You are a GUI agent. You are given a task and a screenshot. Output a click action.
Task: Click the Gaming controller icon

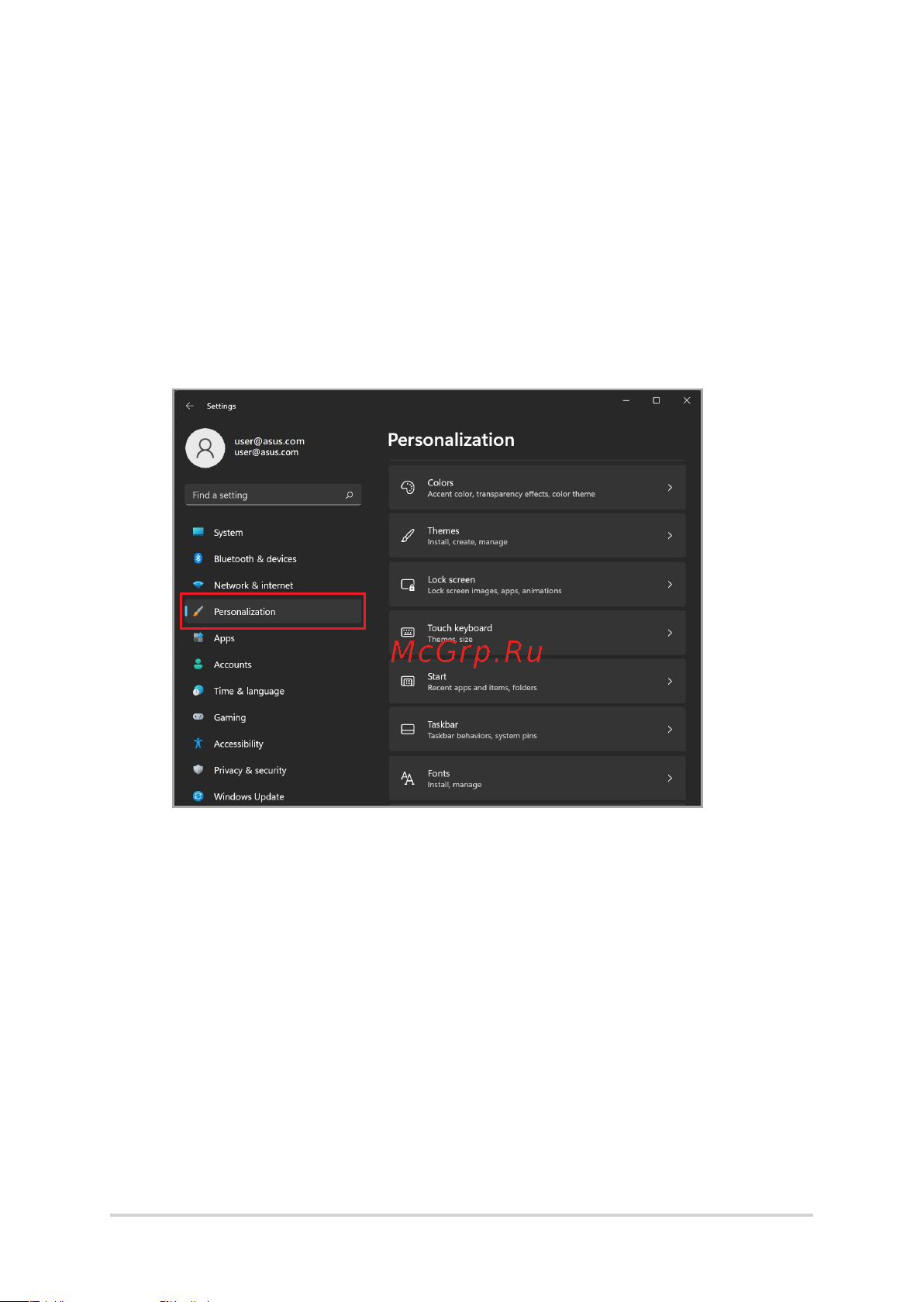[x=198, y=717]
